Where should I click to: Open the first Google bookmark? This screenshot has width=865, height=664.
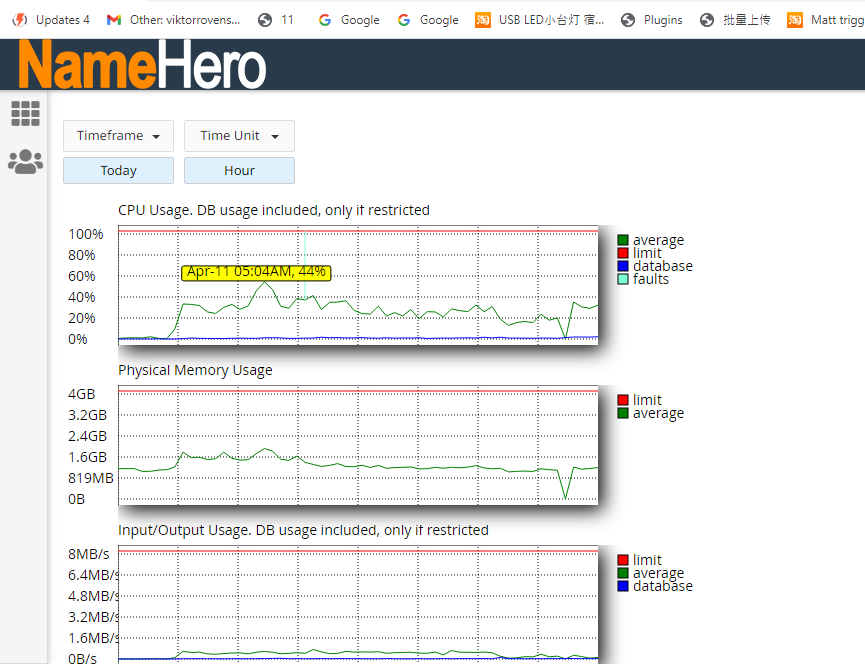point(348,20)
